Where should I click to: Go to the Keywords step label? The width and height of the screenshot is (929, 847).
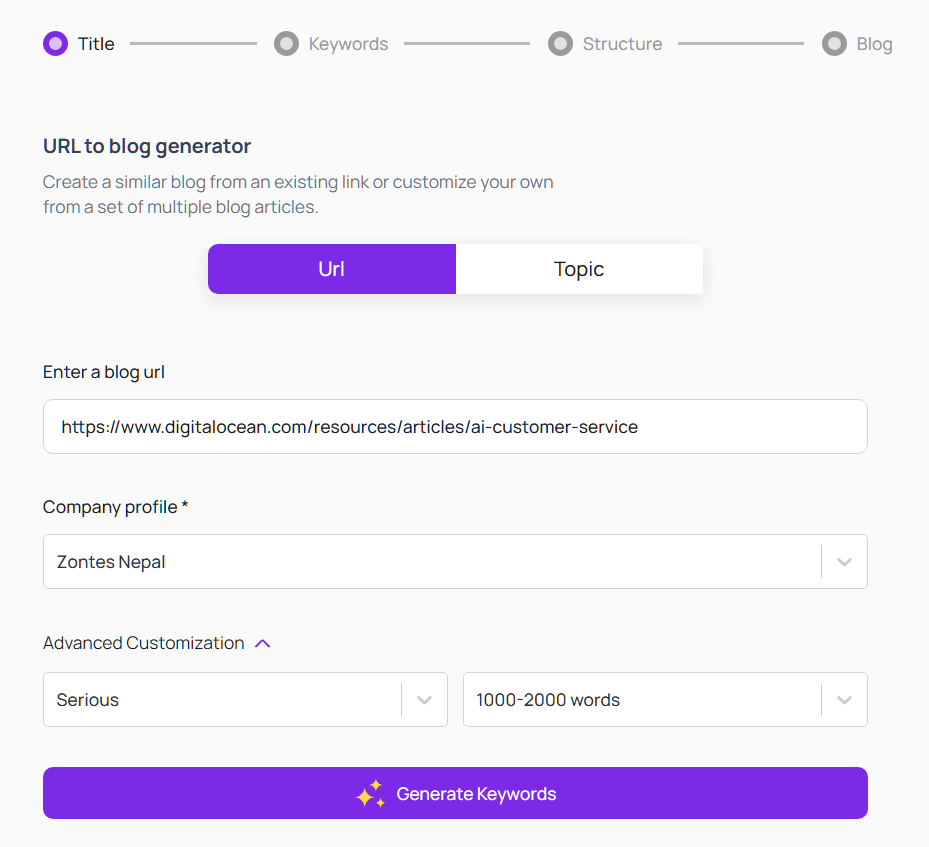348,44
